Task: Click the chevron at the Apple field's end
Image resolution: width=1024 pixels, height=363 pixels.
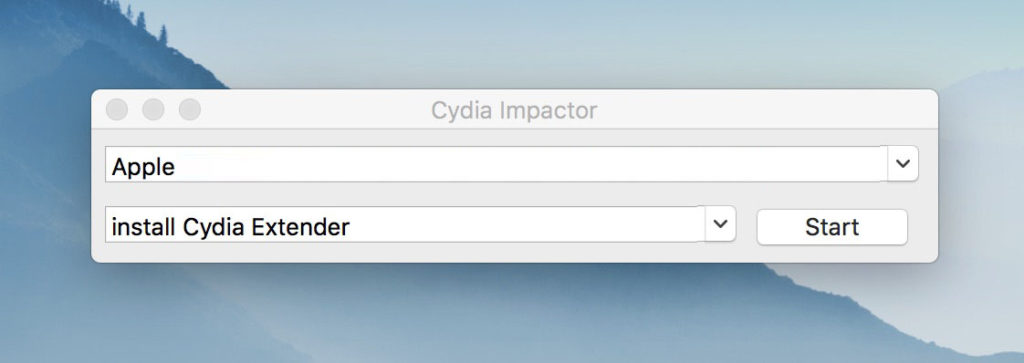Action: [903, 163]
